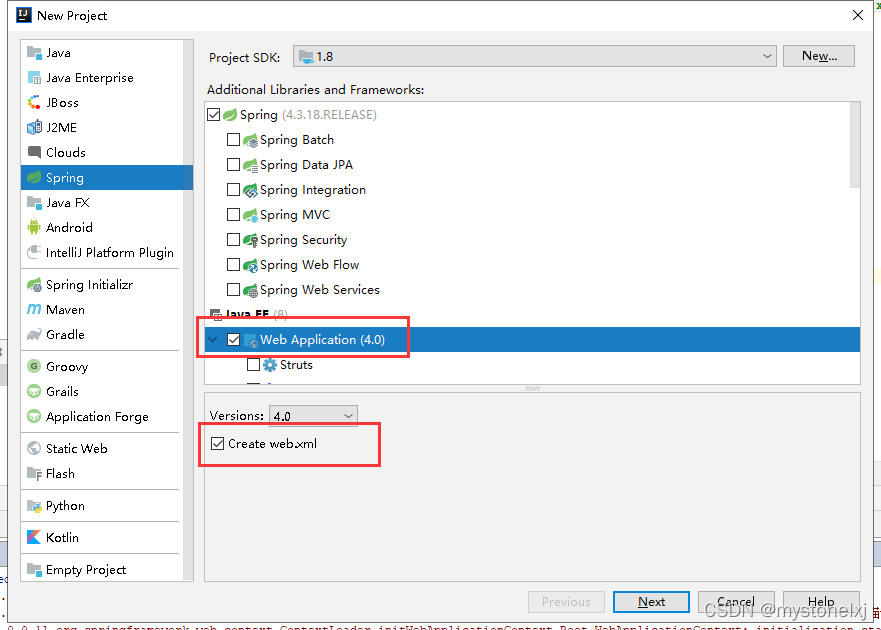Click the Spring Initializr icon

point(34,285)
